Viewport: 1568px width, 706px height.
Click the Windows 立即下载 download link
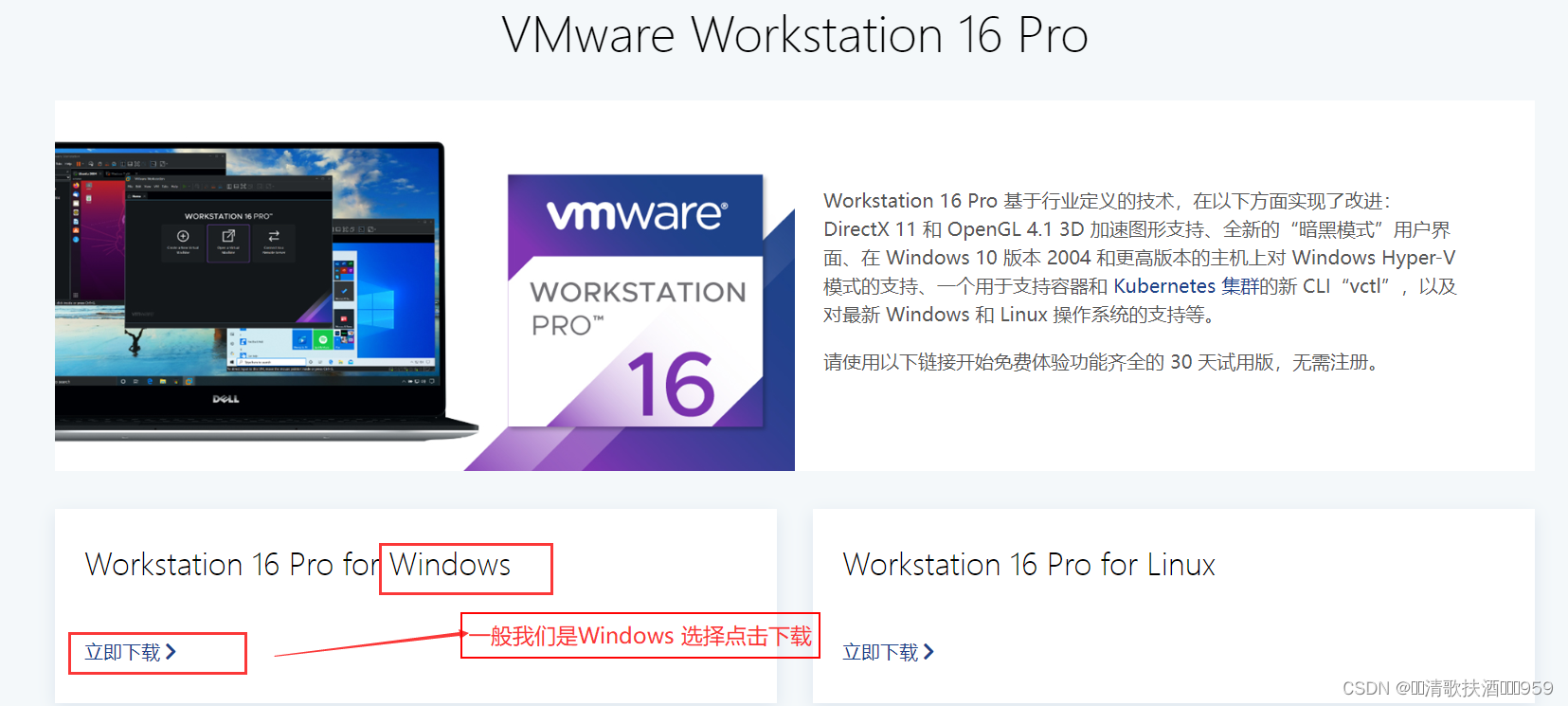[131, 652]
